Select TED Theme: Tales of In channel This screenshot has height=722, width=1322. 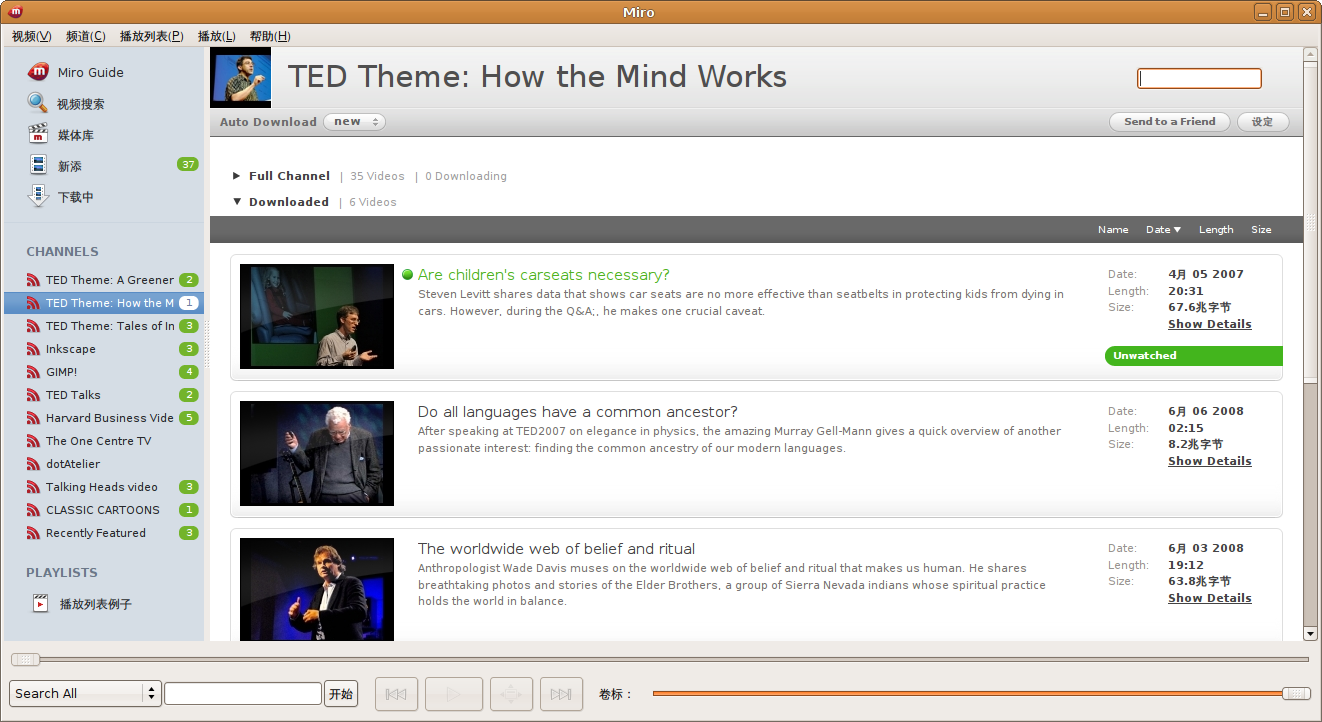pyautogui.click(x=104, y=326)
